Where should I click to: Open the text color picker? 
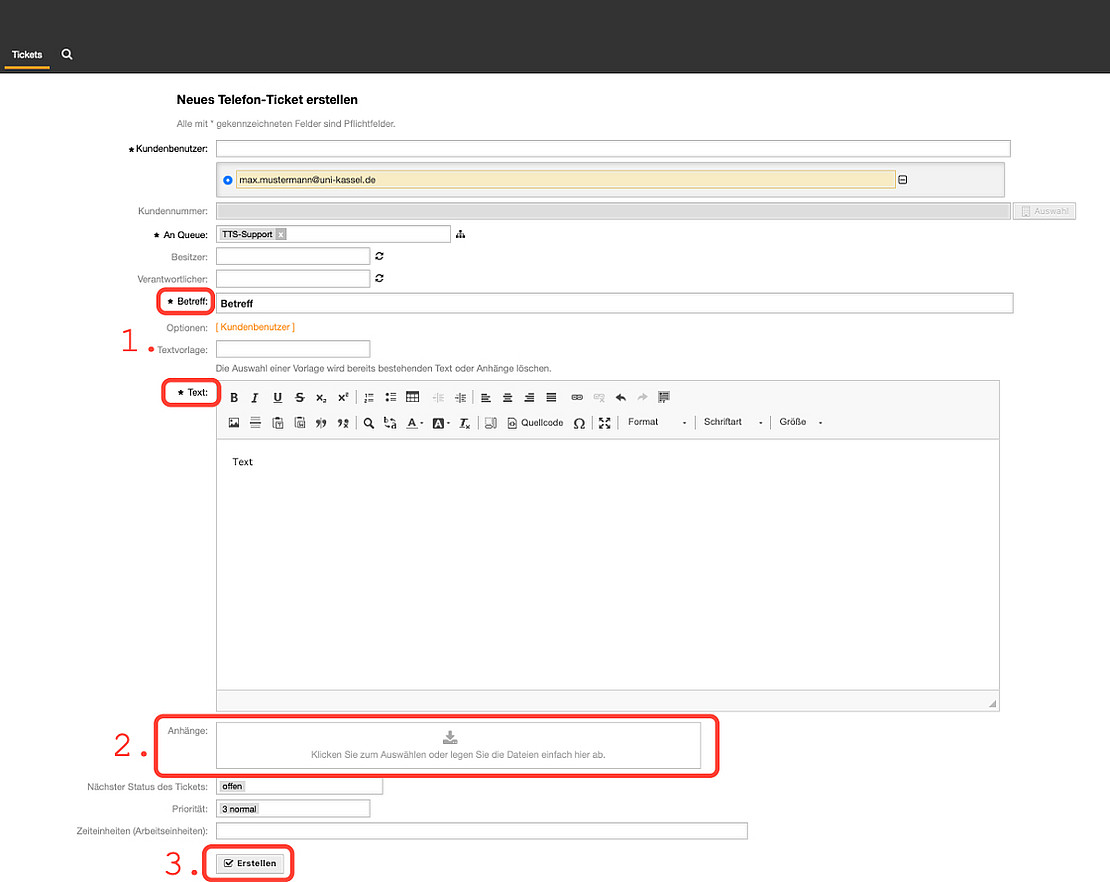coord(414,423)
